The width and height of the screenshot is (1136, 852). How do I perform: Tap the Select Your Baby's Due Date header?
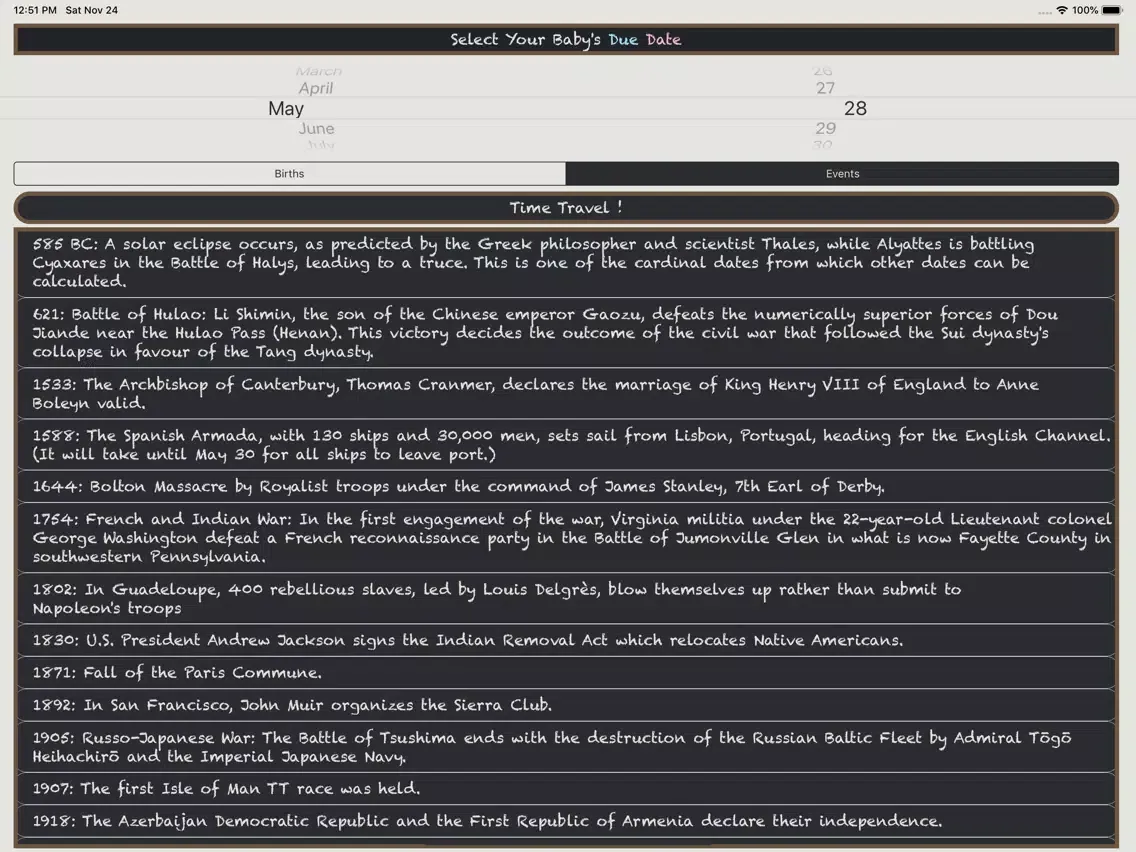pos(566,40)
